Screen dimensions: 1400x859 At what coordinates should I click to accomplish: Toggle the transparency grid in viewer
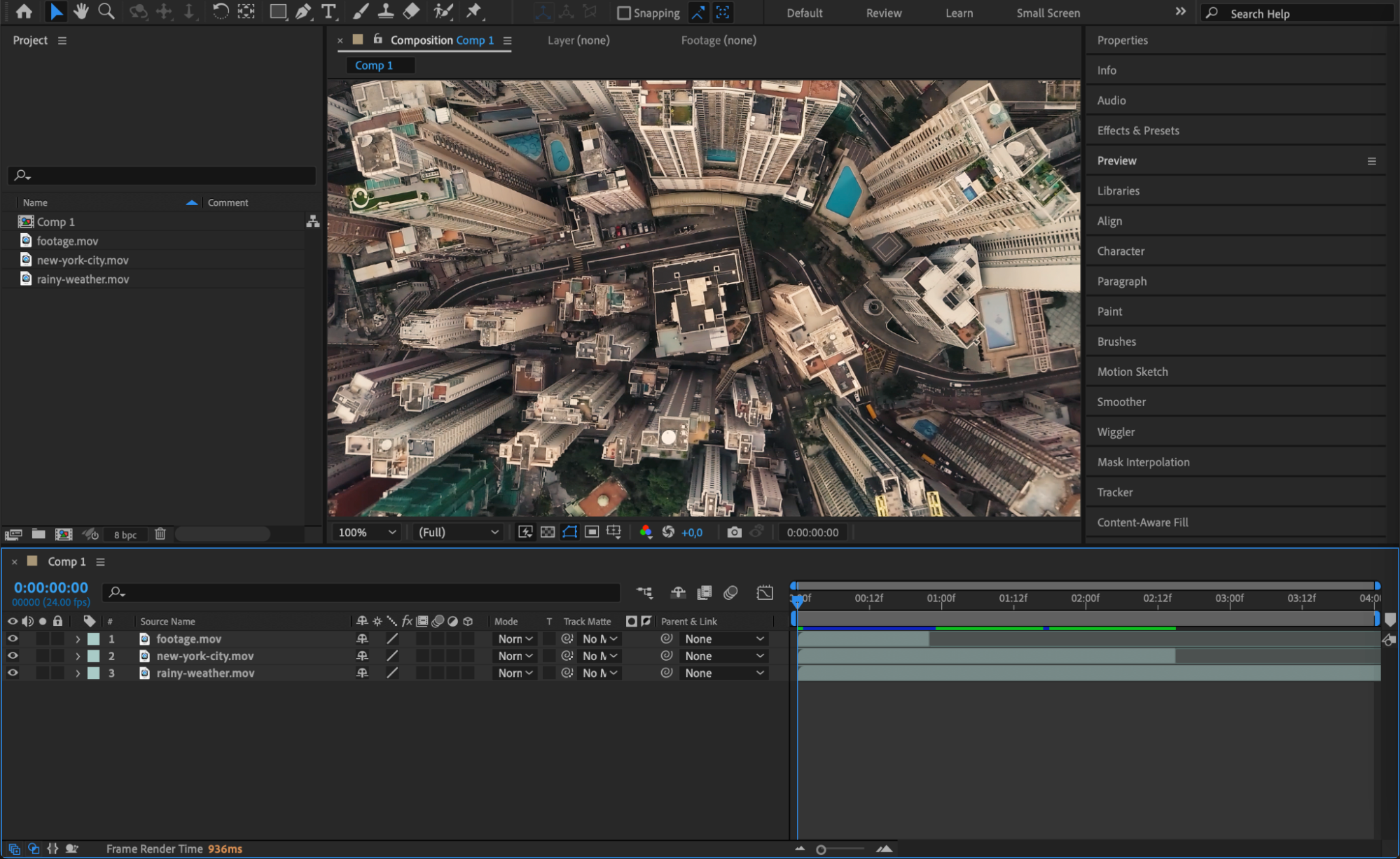point(548,532)
